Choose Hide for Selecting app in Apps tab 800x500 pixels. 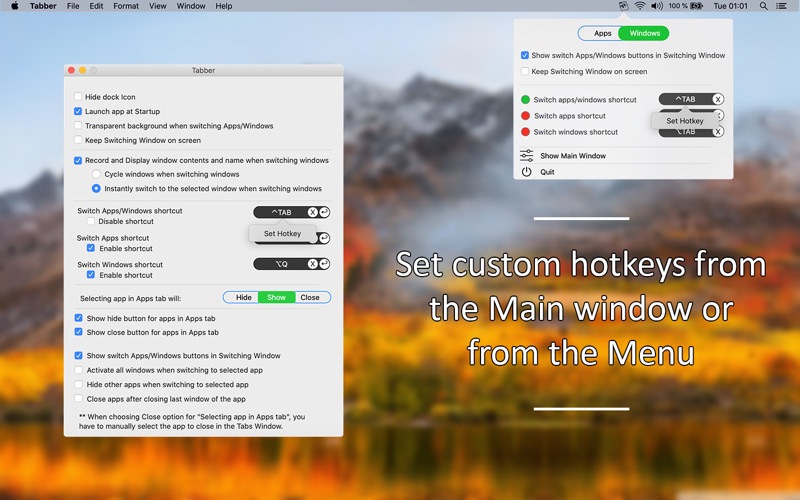(243, 297)
